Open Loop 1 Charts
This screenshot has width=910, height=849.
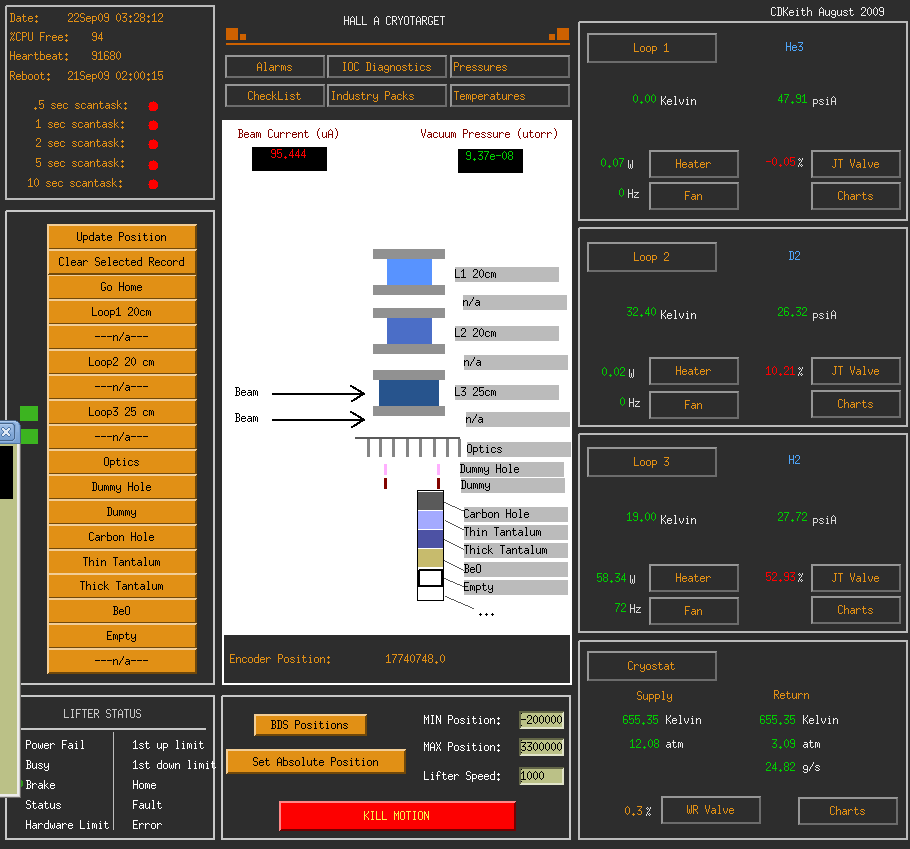(855, 196)
